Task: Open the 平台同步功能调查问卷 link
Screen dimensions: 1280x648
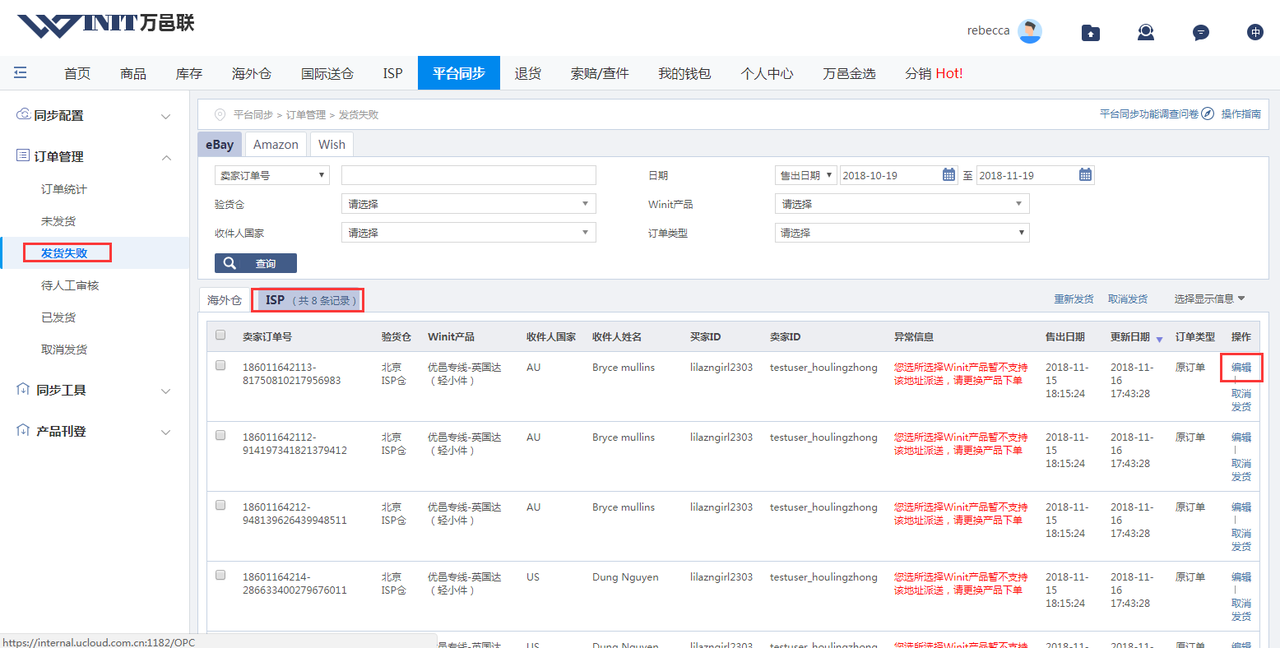Action: [1149, 114]
